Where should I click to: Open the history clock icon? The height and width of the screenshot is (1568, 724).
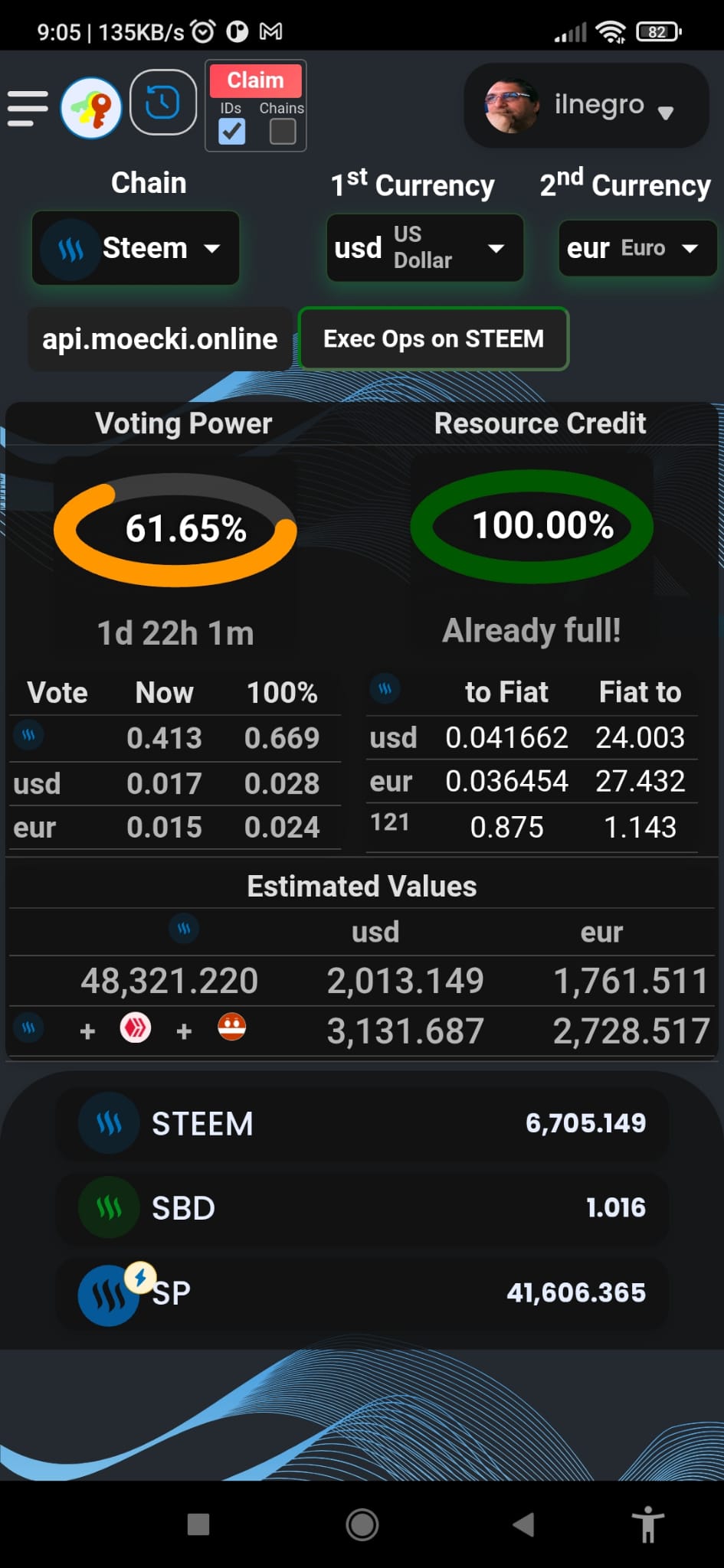pyautogui.click(x=162, y=103)
